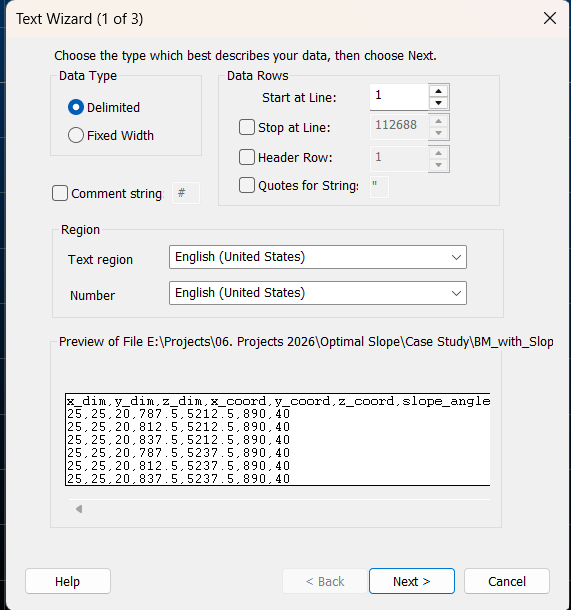Screen dimensions: 571x610
Task: Click the preview scroll left arrow
Action: [79, 509]
